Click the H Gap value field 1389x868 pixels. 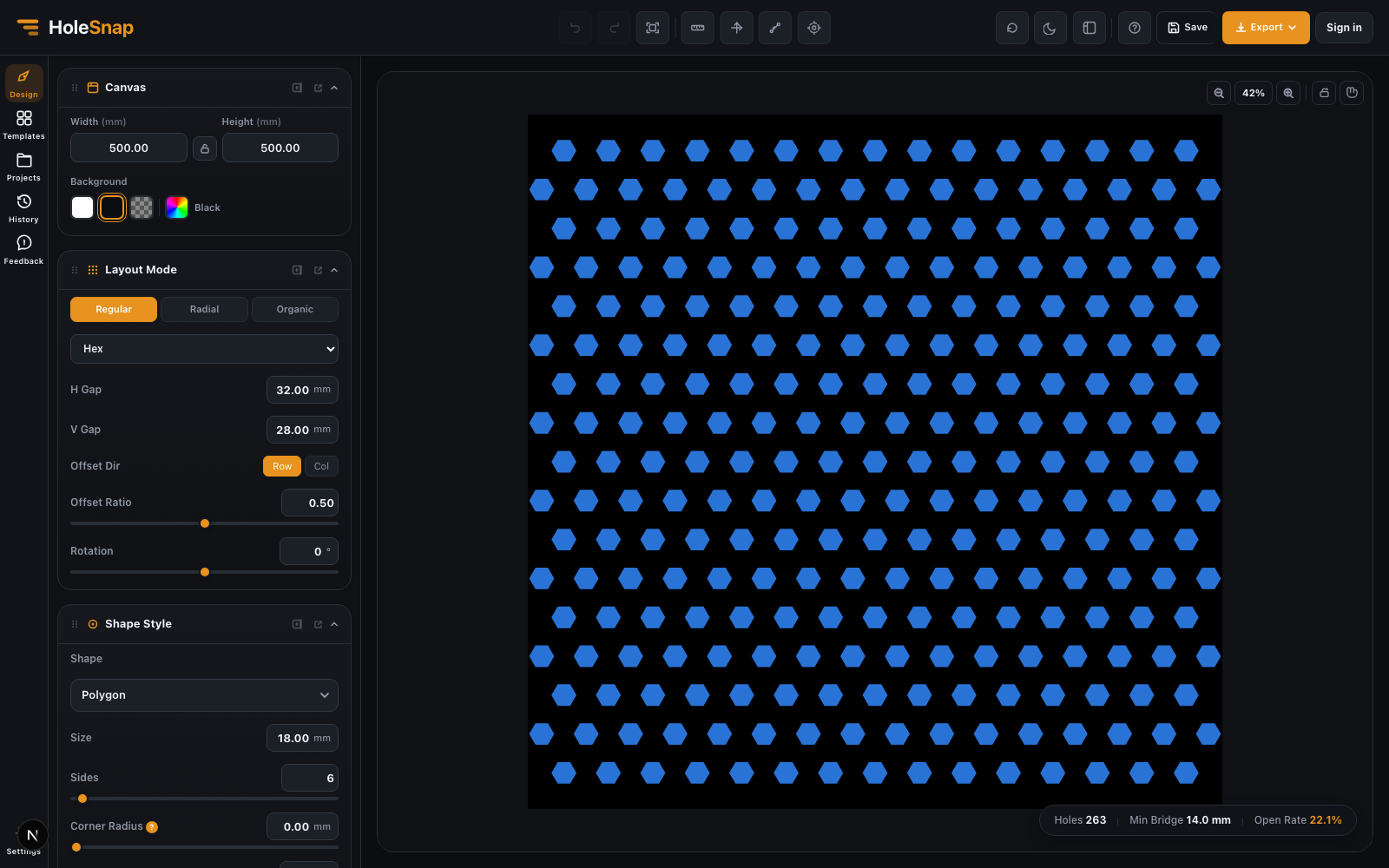click(x=302, y=390)
